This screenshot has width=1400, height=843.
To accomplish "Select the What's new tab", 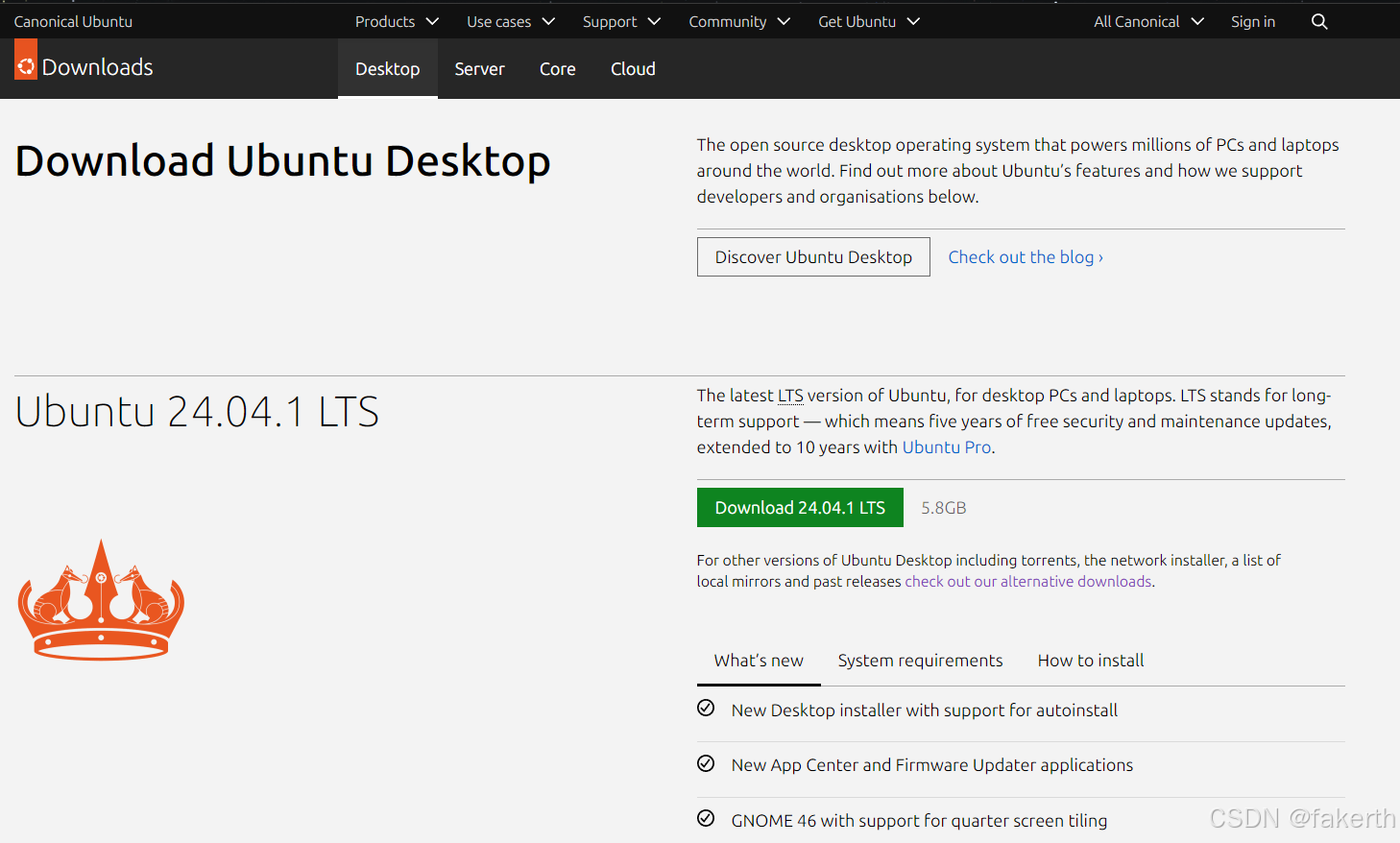I will pos(759,661).
